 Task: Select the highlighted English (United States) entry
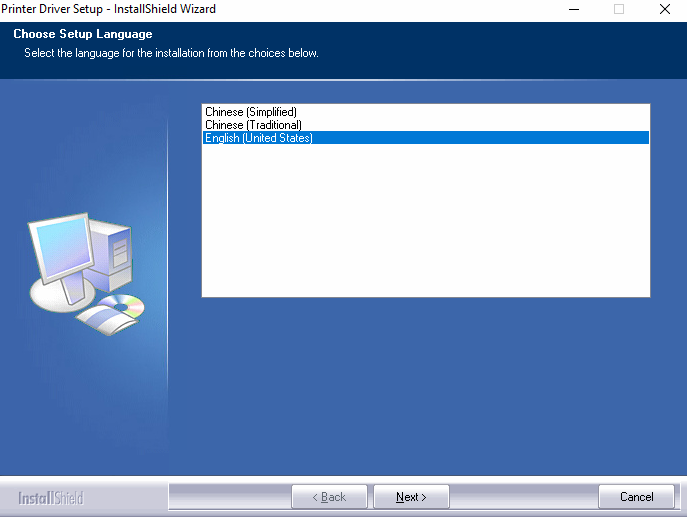click(x=259, y=138)
